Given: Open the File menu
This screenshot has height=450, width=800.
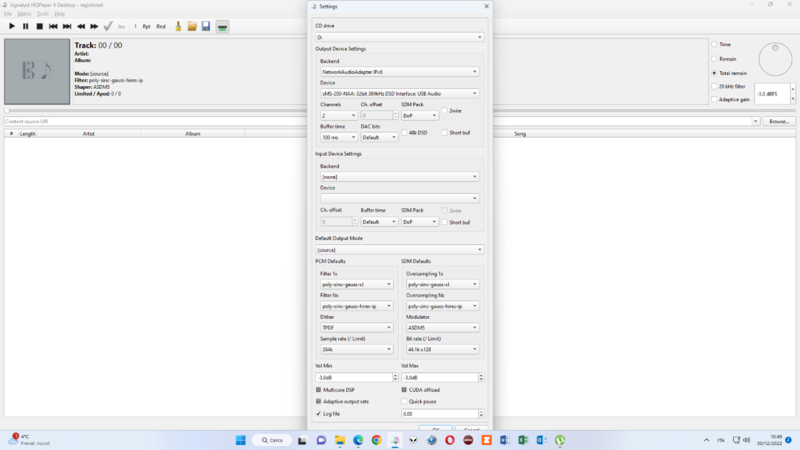Looking at the screenshot, I should (8, 14).
